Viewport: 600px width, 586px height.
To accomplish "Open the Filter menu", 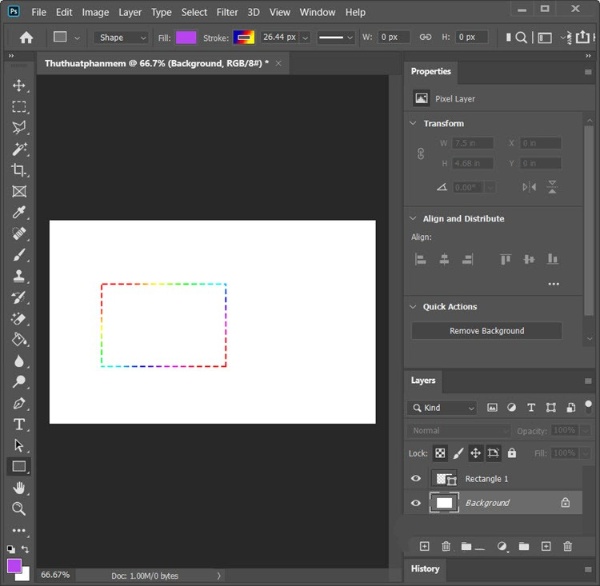I will tap(227, 12).
